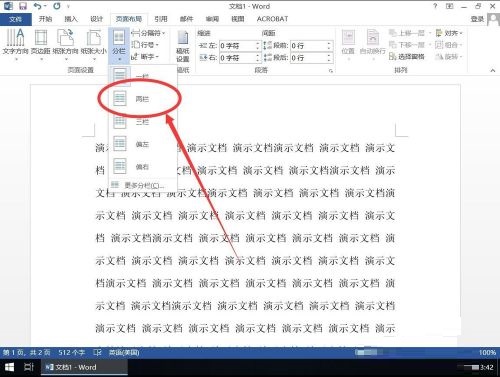
Task: Click proofing check icon in status bar
Action: 97,352
